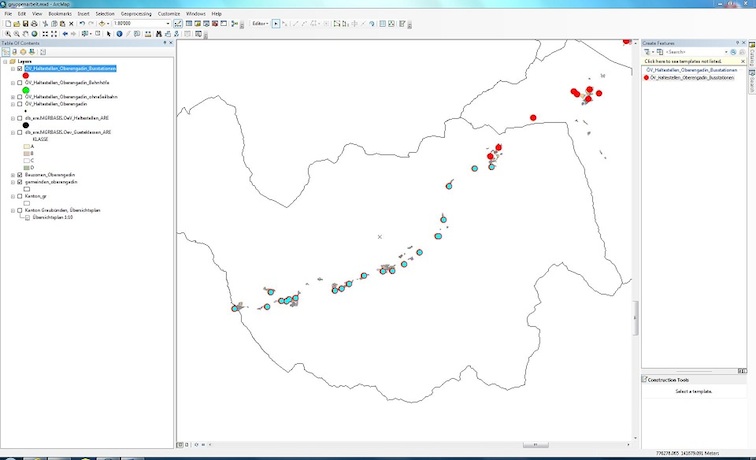Uncheck the ÖV_Haltestellen_Oberengadin_Busstationen layer
Screen dimensions: 756x460
click(x=19, y=69)
